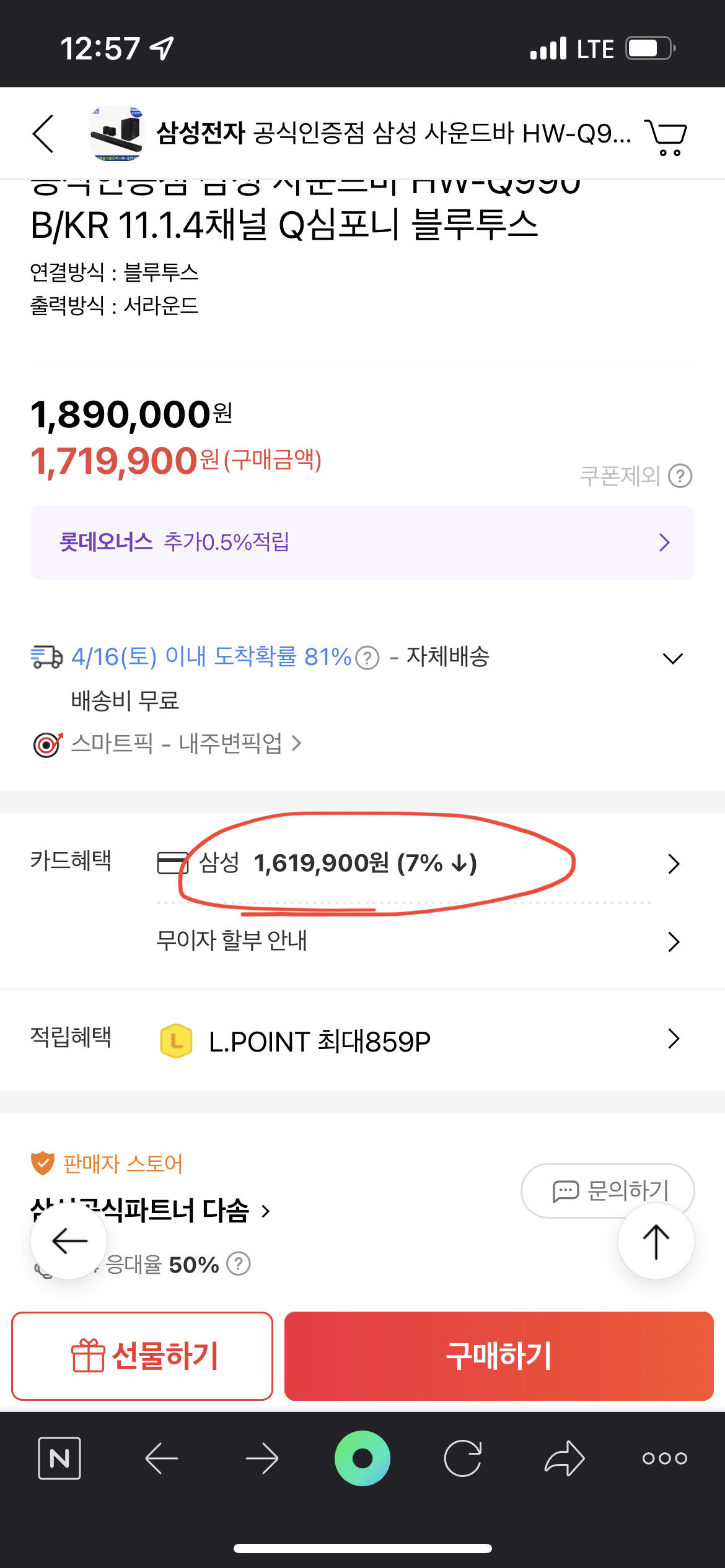The width and height of the screenshot is (725, 1568).
Task: Reload the page with refresh icon
Action: click(x=463, y=1458)
